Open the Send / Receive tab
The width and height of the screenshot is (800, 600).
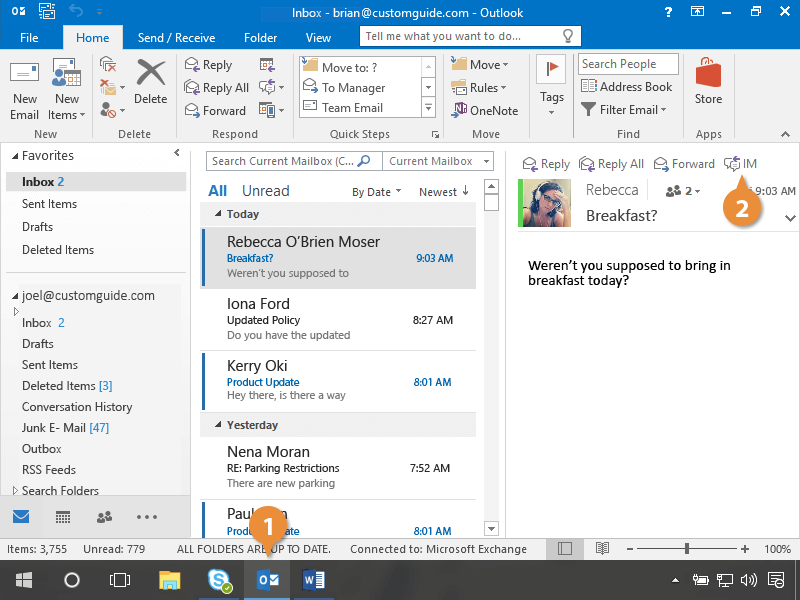coord(176,38)
